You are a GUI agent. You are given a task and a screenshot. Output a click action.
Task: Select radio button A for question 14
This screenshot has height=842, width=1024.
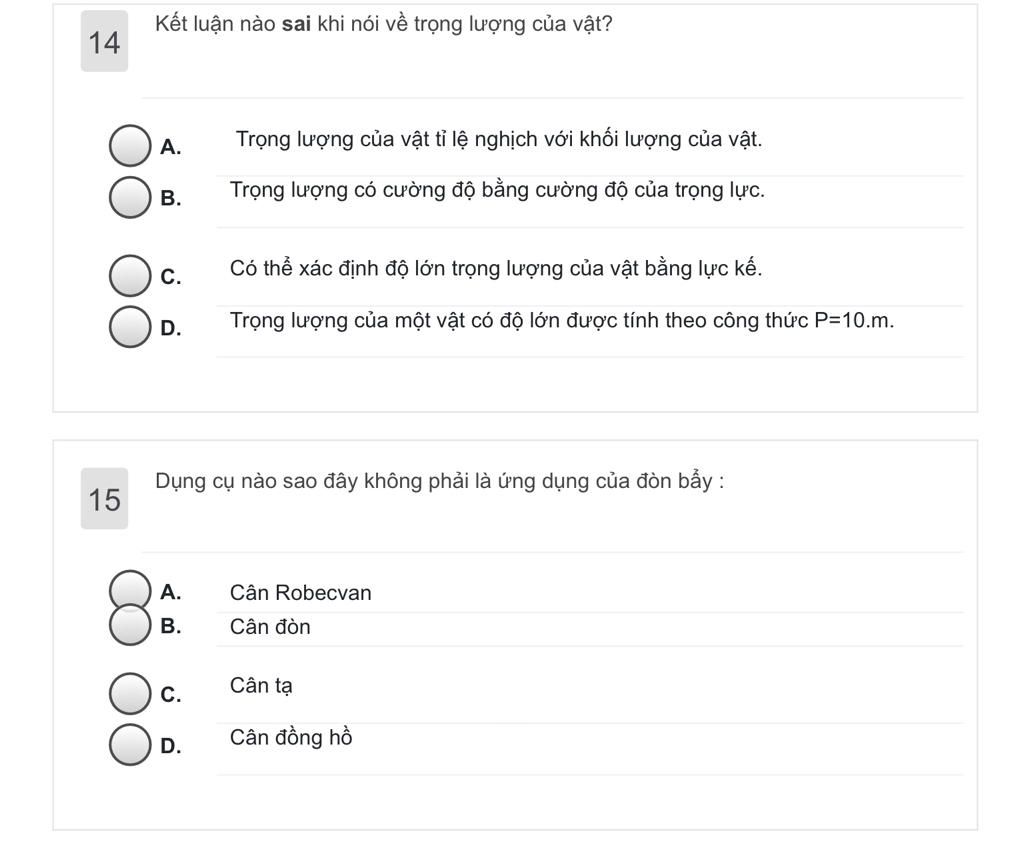pyautogui.click(x=130, y=146)
